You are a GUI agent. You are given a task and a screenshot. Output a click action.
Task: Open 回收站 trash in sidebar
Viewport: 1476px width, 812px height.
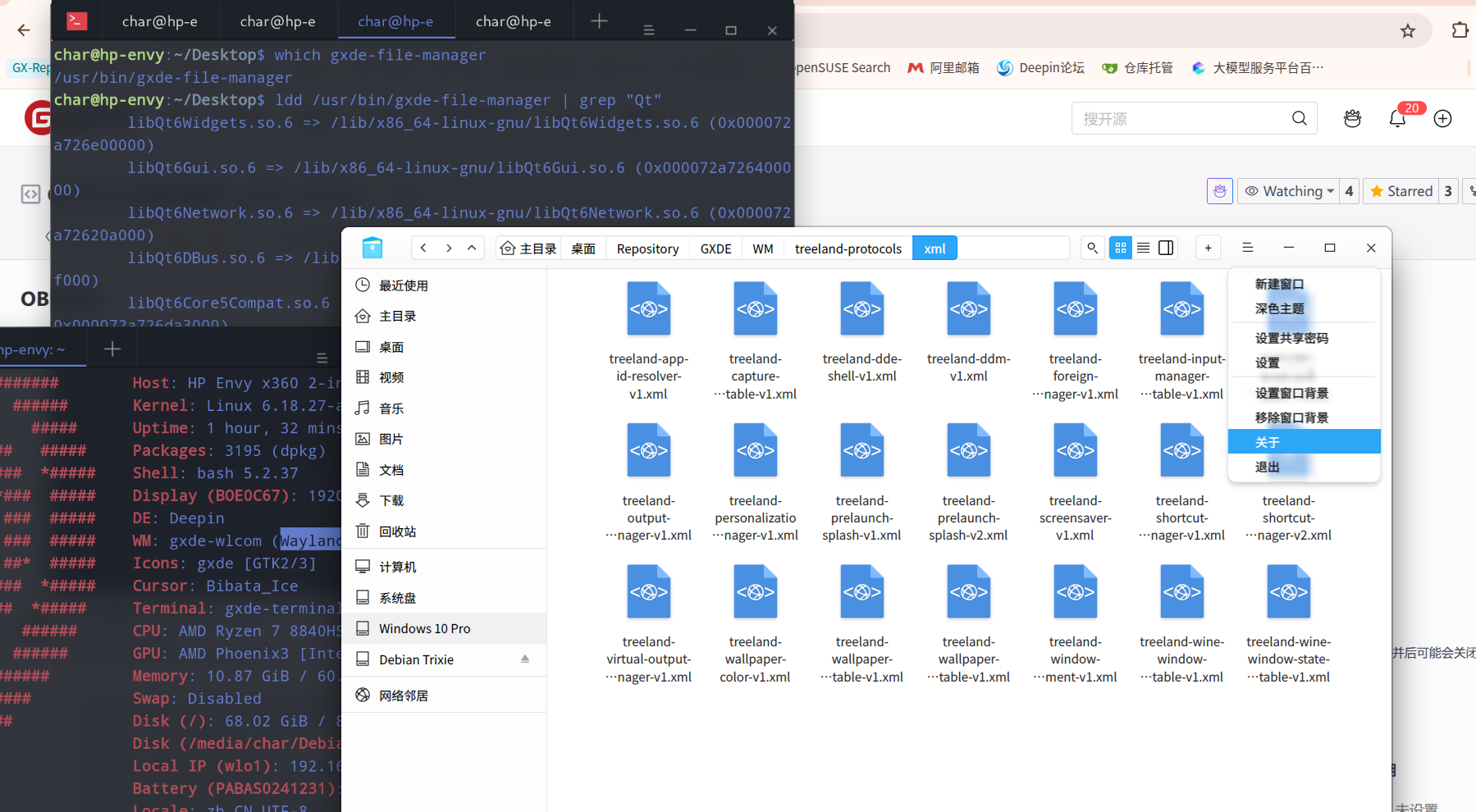(x=444, y=531)
